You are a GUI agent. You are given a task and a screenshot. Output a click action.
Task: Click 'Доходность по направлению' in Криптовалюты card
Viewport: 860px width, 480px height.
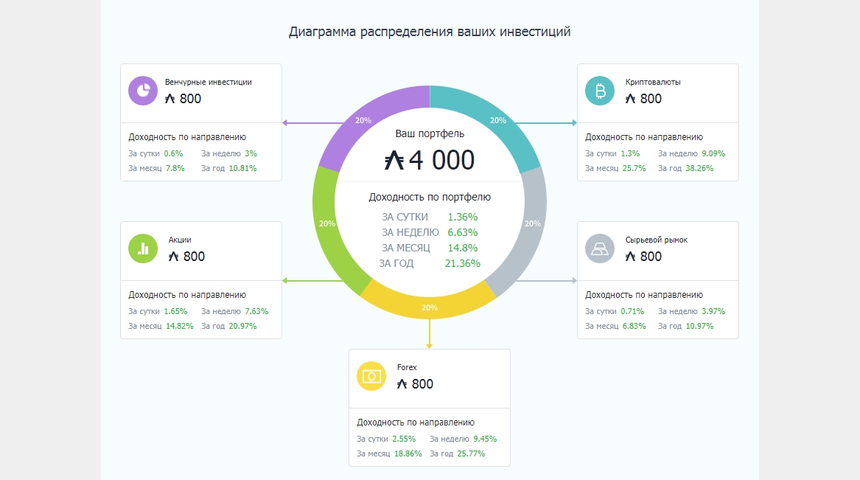pos(644,137)
